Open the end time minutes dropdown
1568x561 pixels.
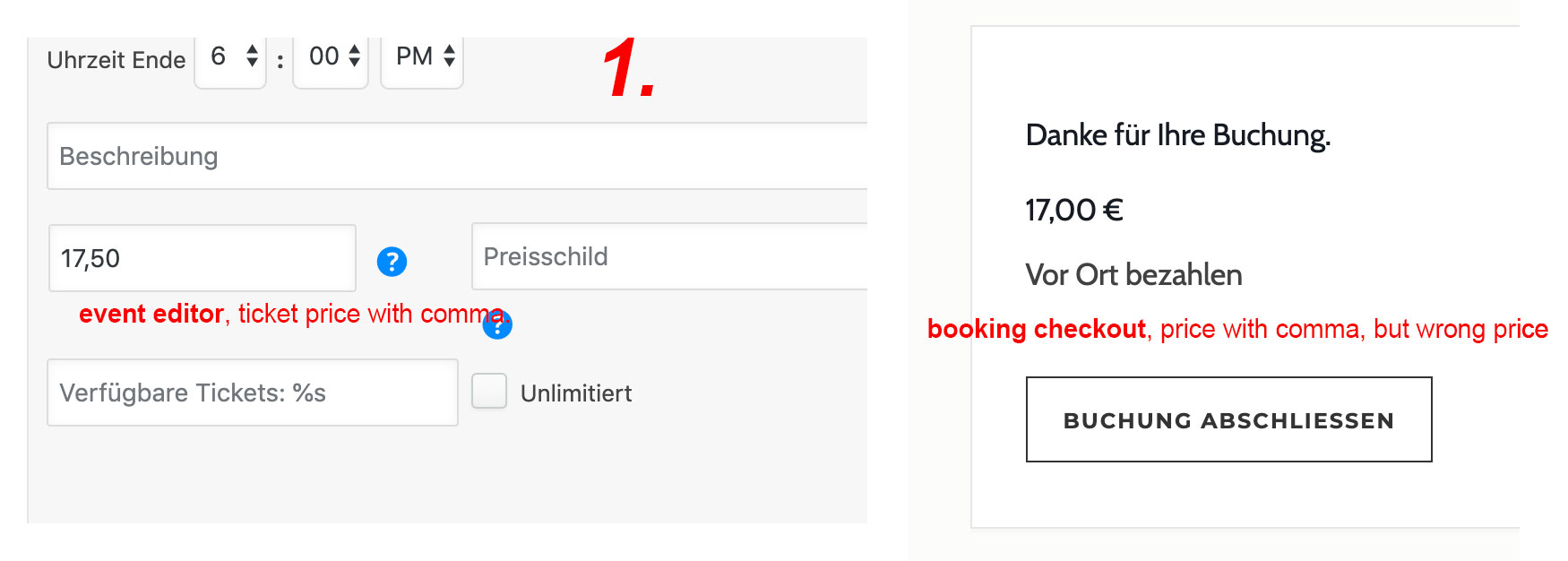click(x=331, y=59)
